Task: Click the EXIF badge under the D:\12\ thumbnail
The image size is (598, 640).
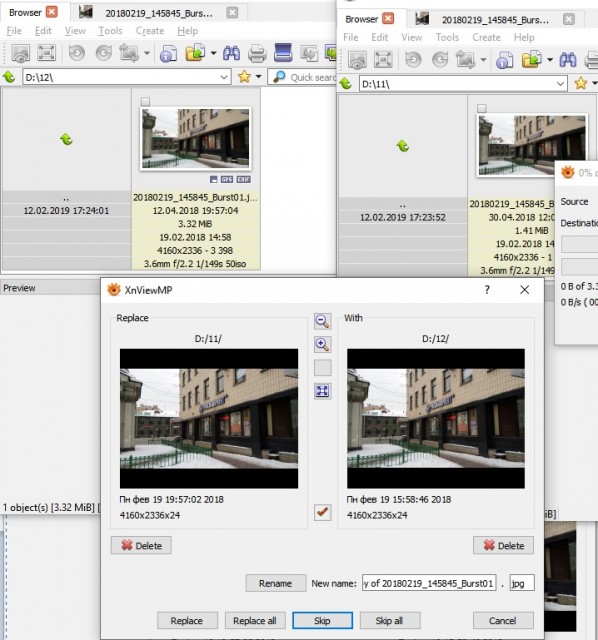Action: coord(244,179)
